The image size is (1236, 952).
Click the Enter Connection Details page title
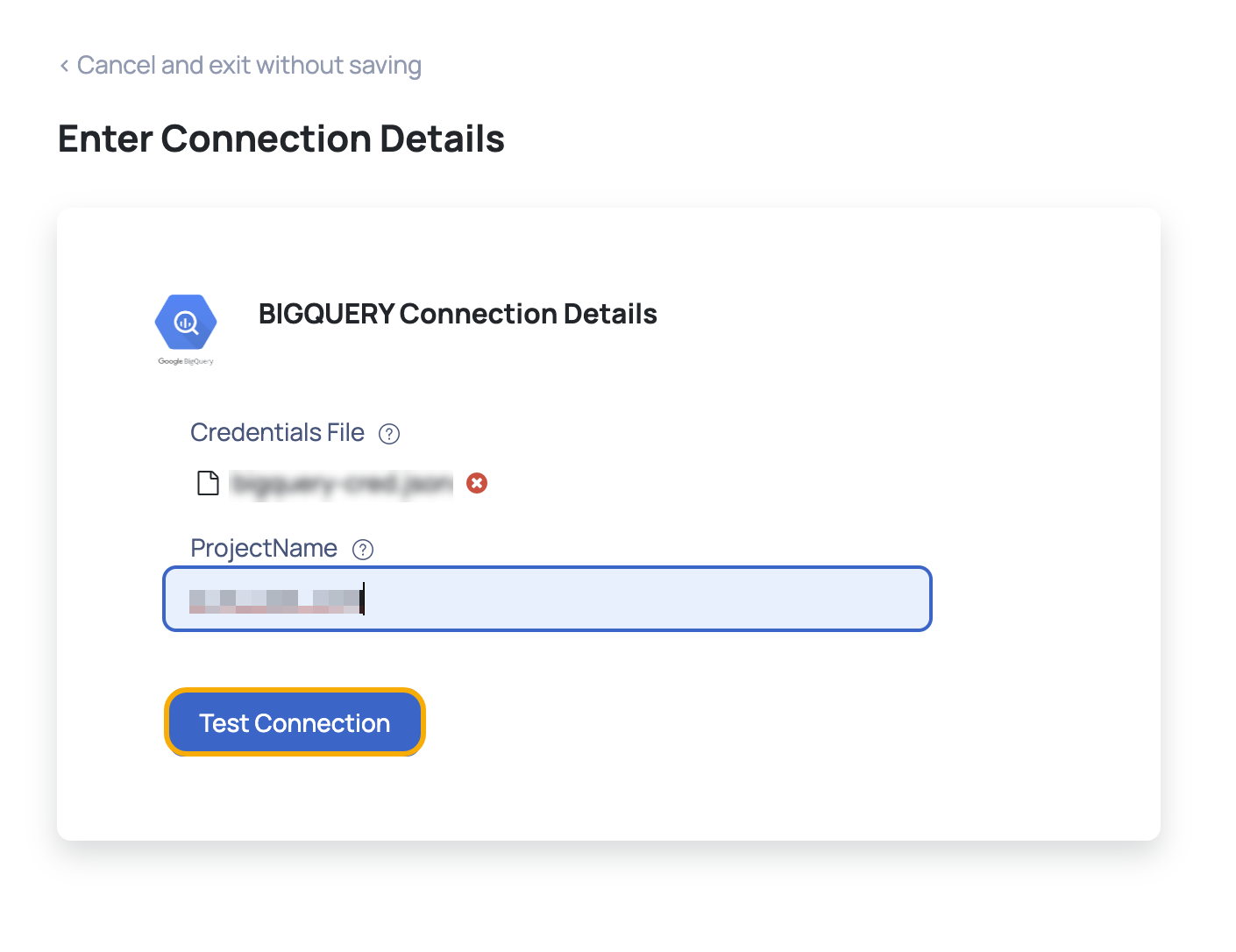[x=281, y=139]
